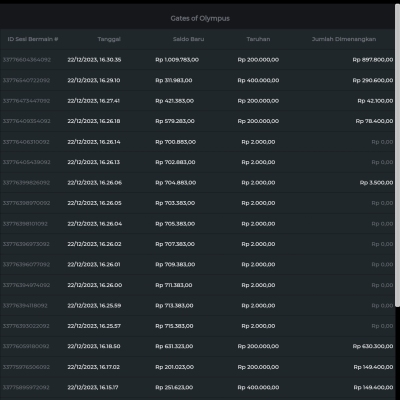Screen dimensions: 400x400
Task: Click Rp 149.400,00 in the 16.17.02 row
Action: click(x=373, y=367)
